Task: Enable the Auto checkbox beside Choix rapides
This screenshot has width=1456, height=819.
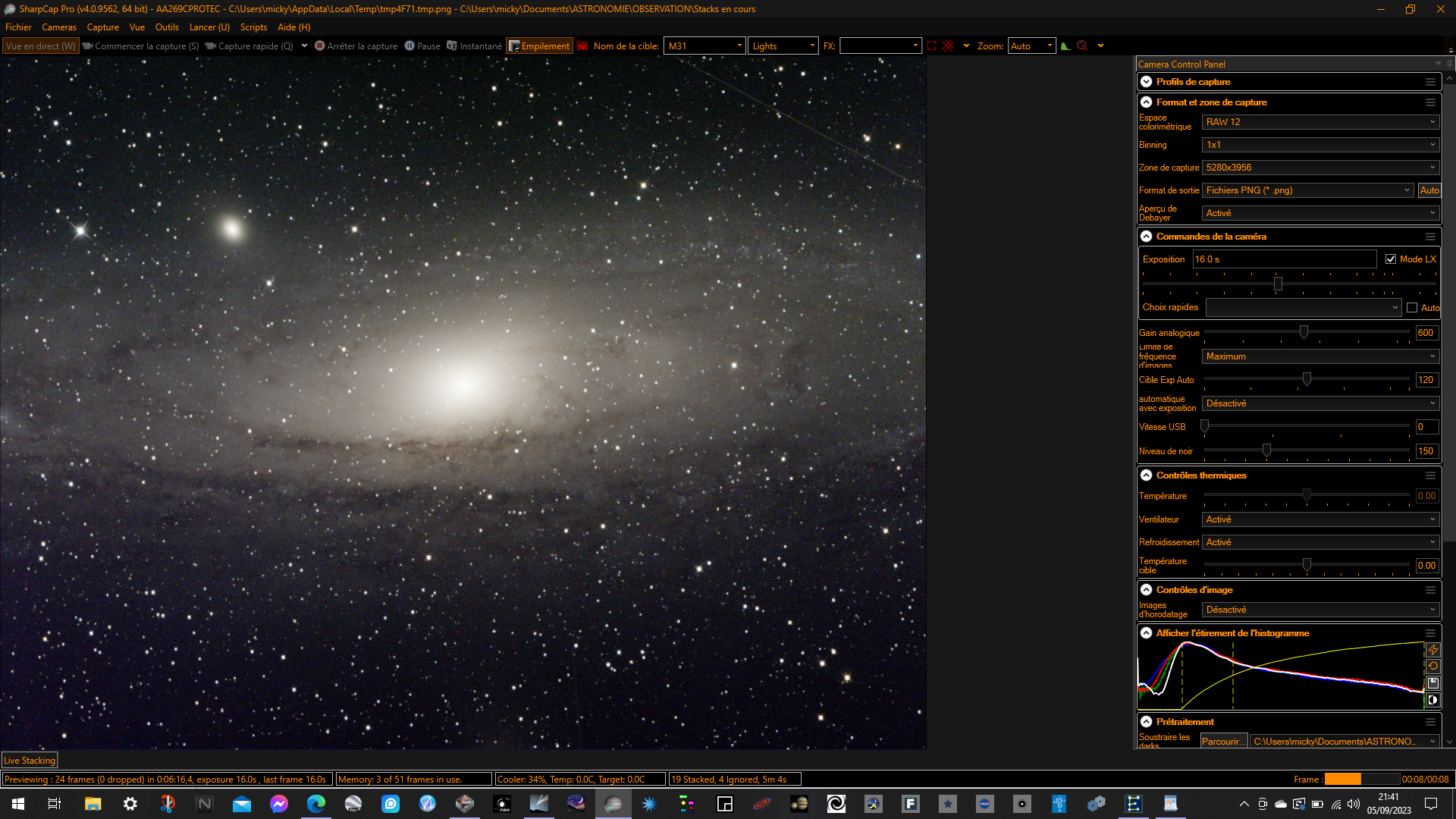Action: click(1411, 308)
